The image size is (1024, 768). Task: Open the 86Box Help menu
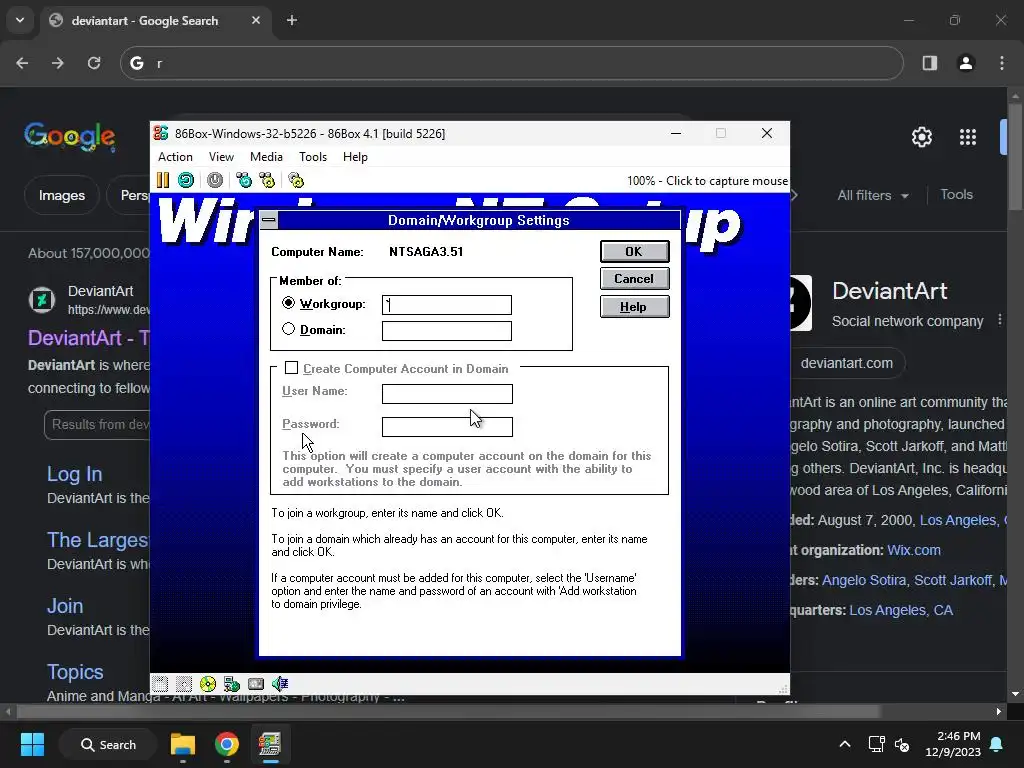coord(355,157)
